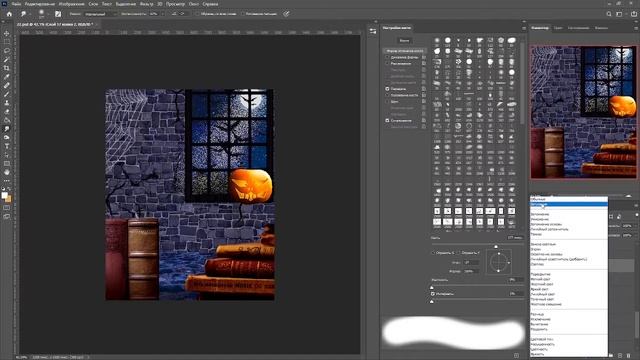Uncheck the 'Сглаживание' checkbox

pyautogui.click(x=387, y=121)
